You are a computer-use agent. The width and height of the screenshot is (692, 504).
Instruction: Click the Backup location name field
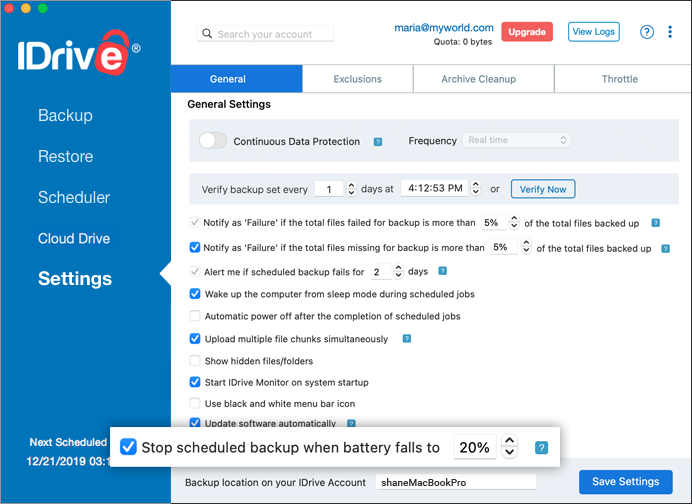(456, 482)
